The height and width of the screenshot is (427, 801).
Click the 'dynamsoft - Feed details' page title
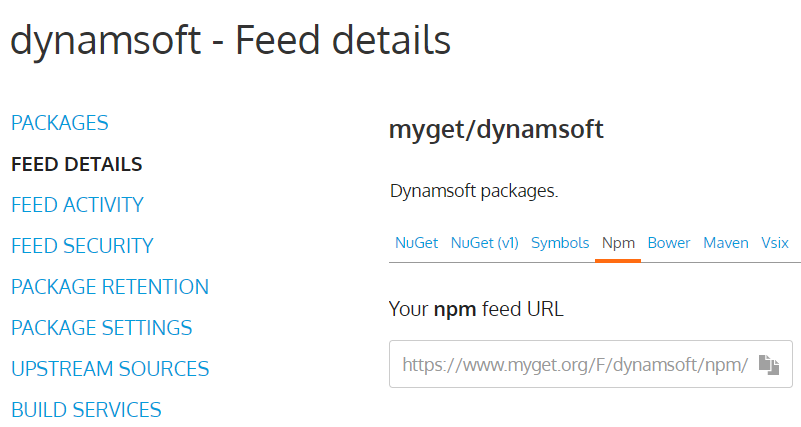tap(230, 40)
